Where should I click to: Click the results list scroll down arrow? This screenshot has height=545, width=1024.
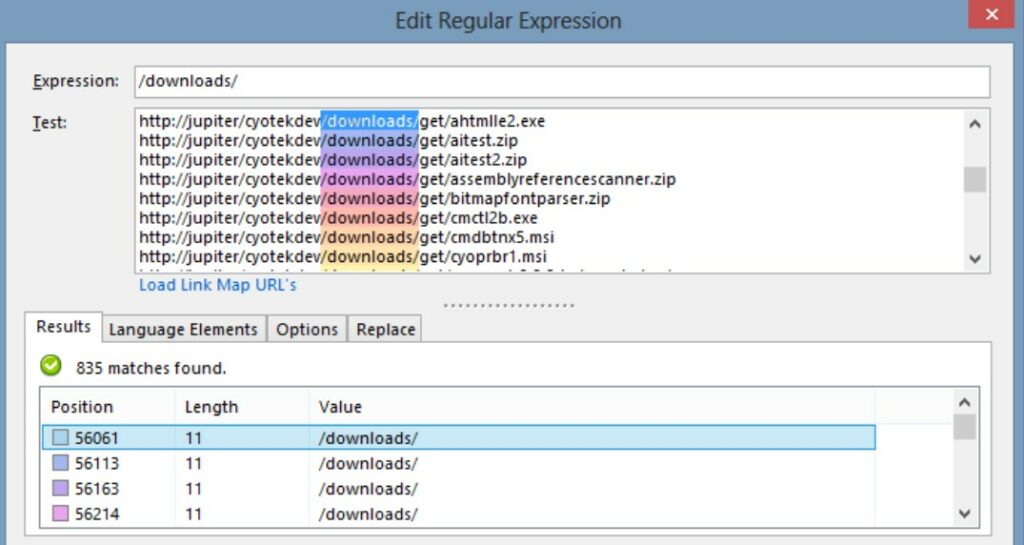pyautogui.click(x=965, y=514)
